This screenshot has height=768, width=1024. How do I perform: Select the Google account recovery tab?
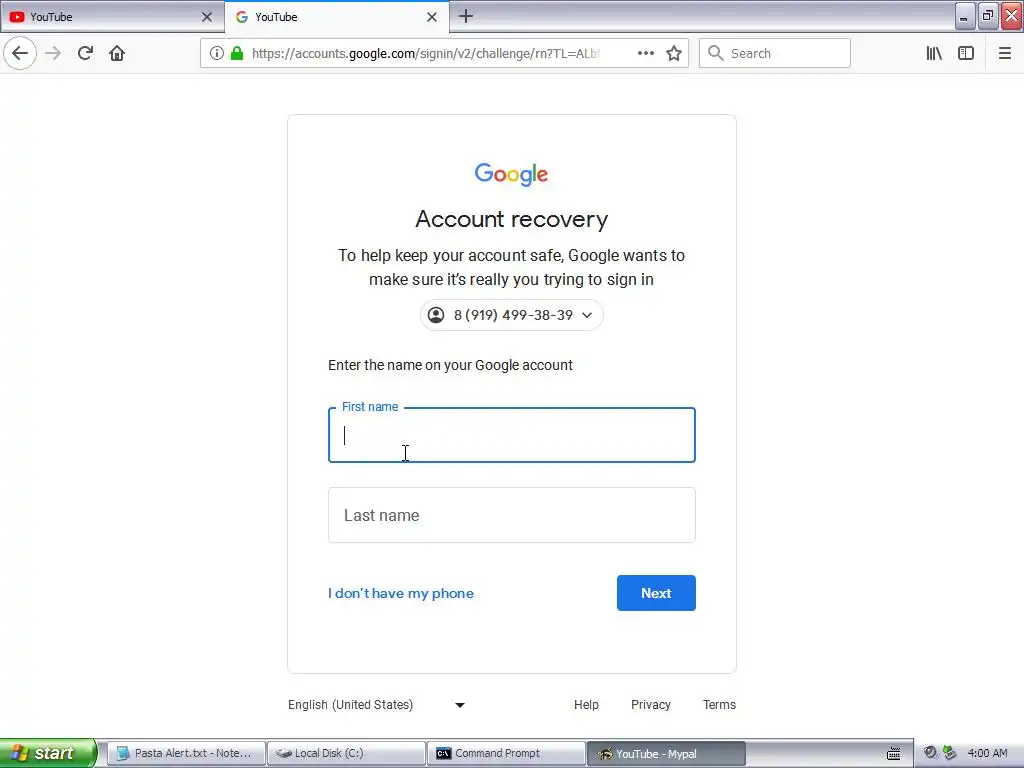337,17
